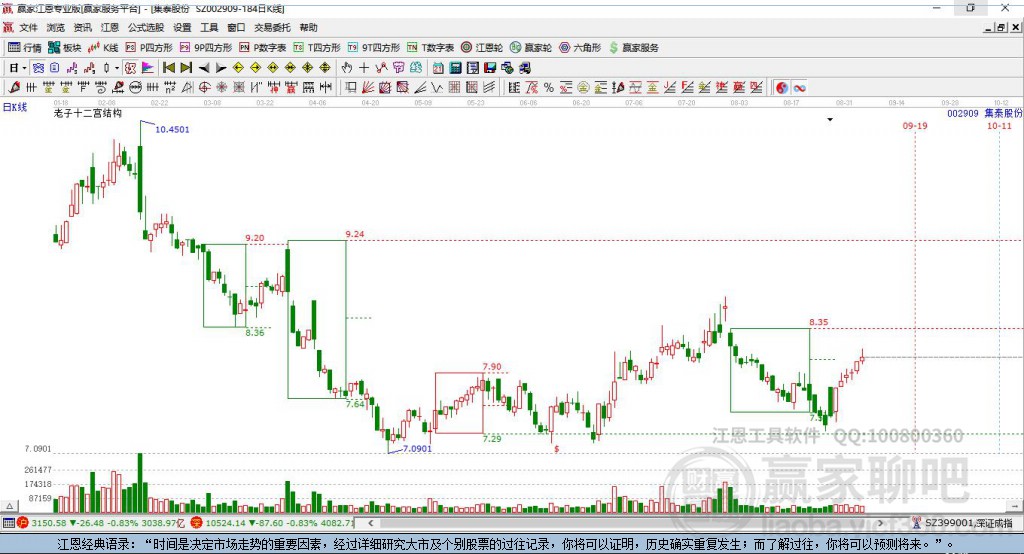Open the T四方形 time square
This screenshot has height=554, width=1024.
pyautogui.click(x=317, y=48)
